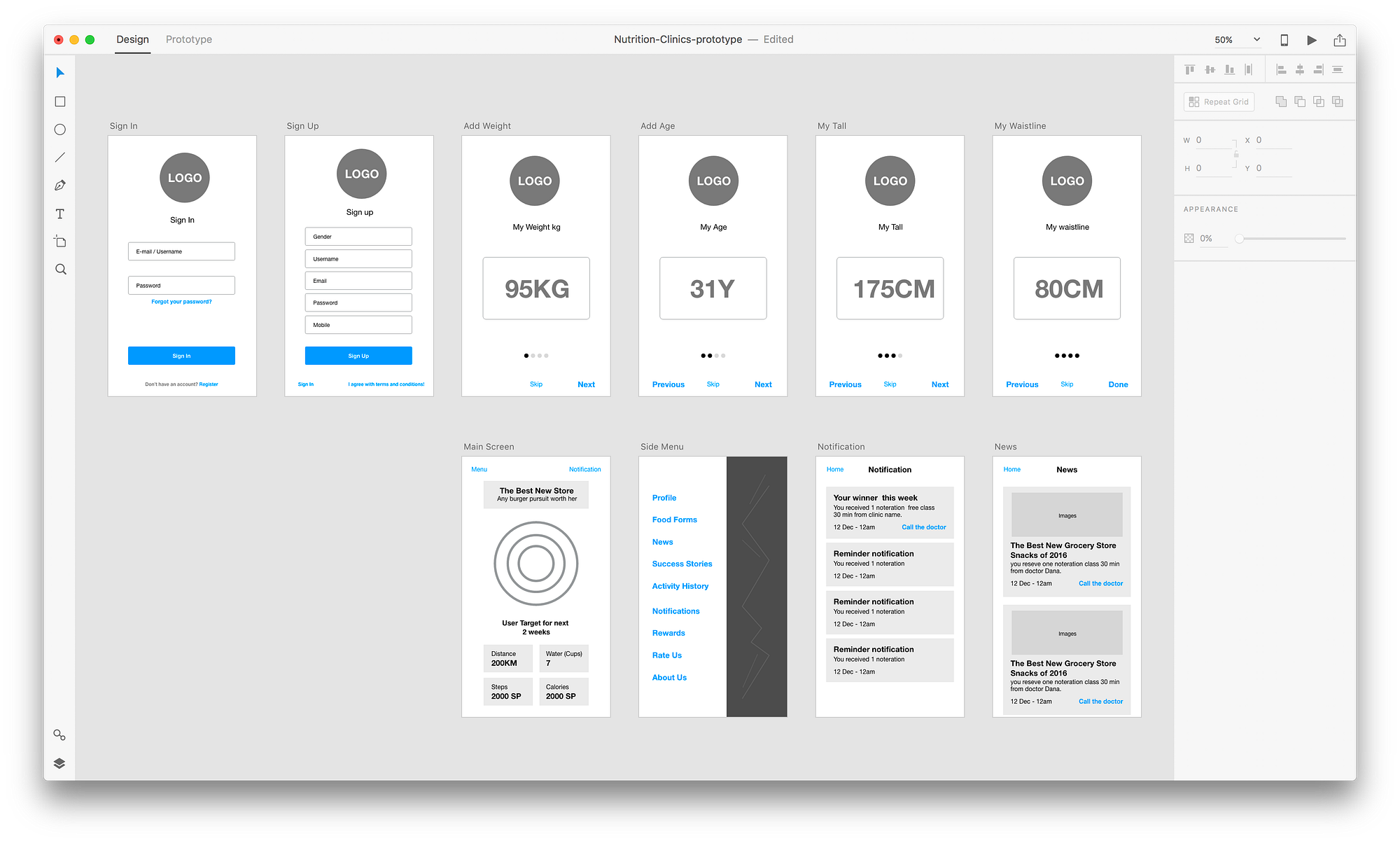The height and width of the screenshot is (843, 1400).
Task: Click the opacity slider handle
Action: (1240, 239)
